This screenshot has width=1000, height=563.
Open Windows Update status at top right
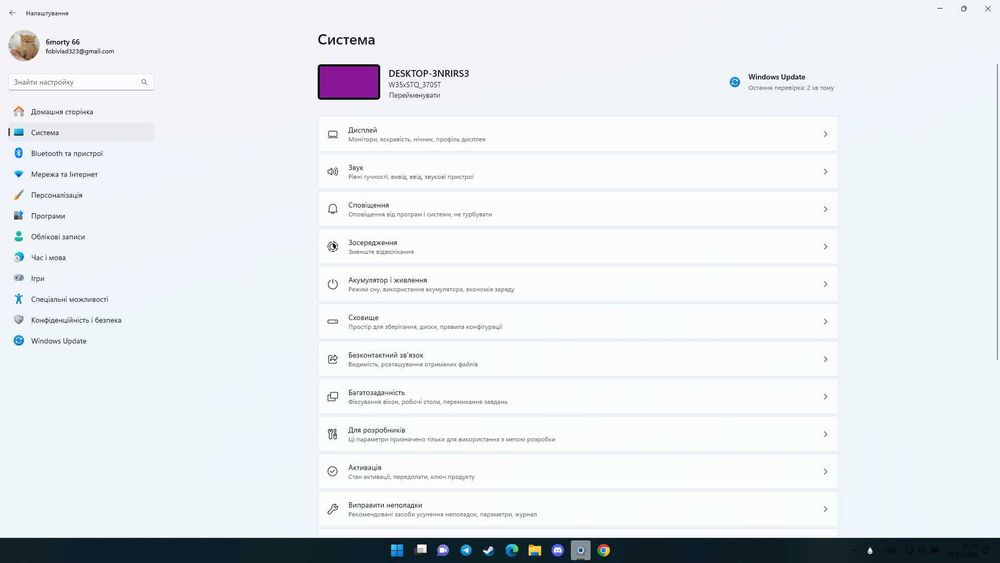pyautogui.click(x=782, y=82)
